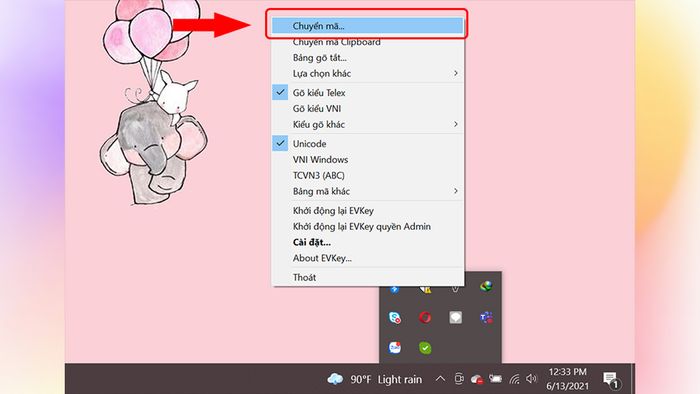Switch encoding to TCVN3 (ABC)
700x394 pixels.
coord(367,175)
